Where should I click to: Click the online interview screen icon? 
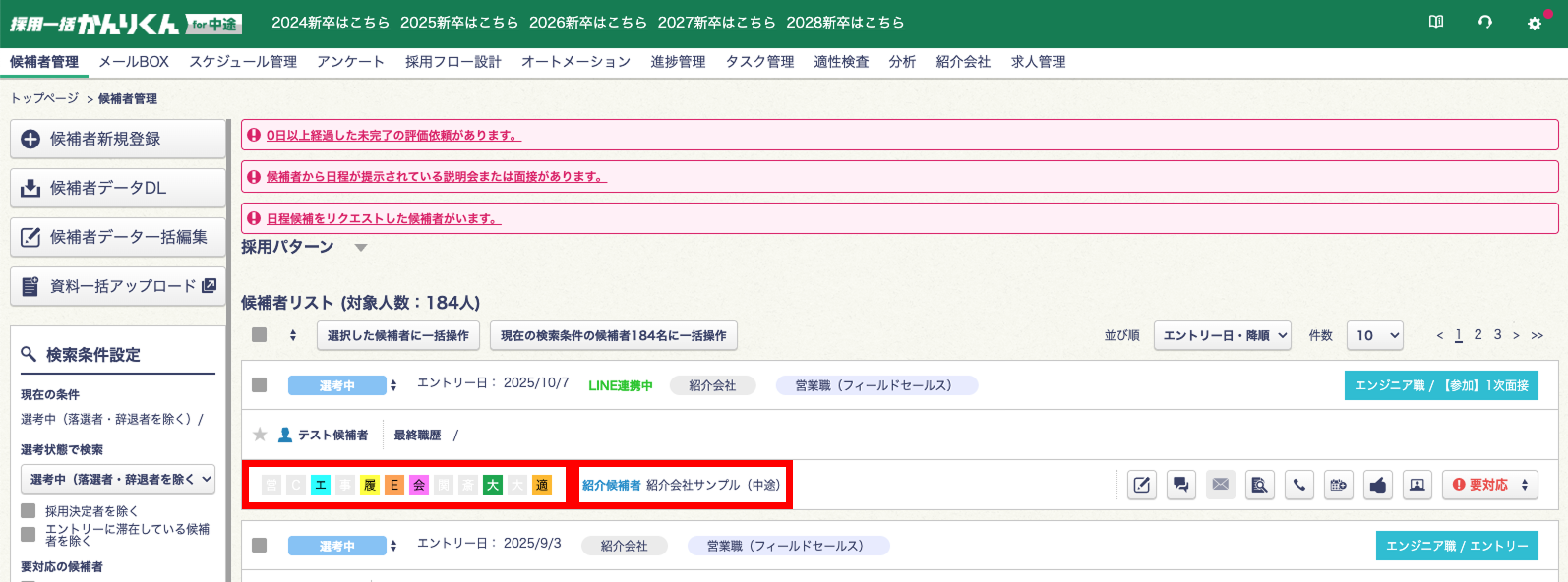tap(1417, 485)
